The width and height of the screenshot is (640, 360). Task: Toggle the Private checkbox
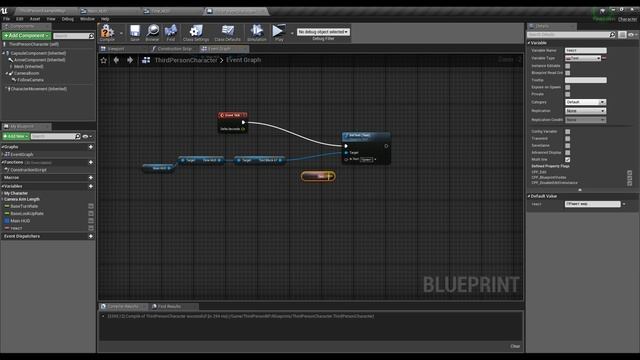pos(567,94)
